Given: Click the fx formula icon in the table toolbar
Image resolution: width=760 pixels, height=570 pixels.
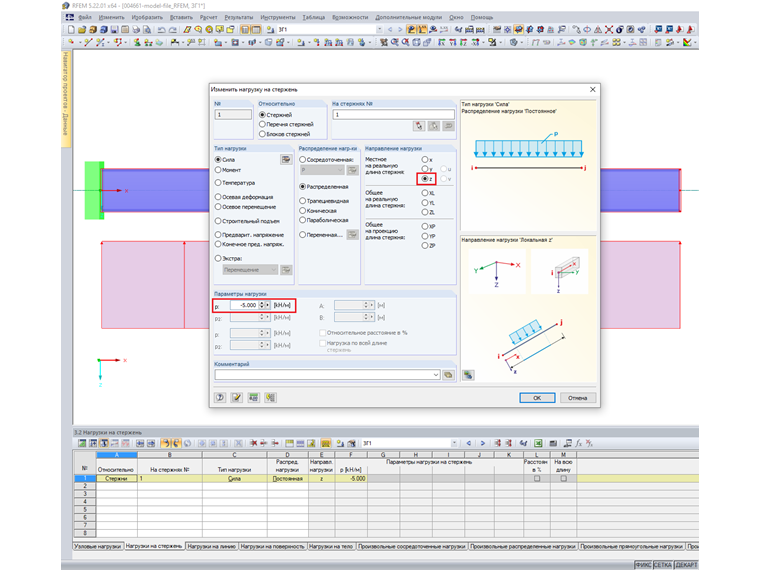Looking at the screenshot, I should pyautogui.click(x=579, y=443).
